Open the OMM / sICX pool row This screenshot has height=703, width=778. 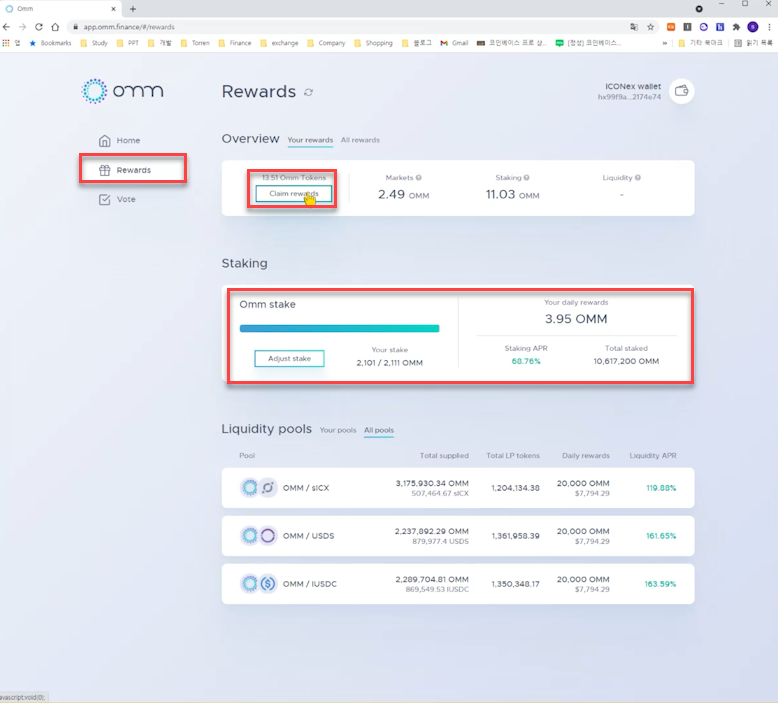[458, 488]
